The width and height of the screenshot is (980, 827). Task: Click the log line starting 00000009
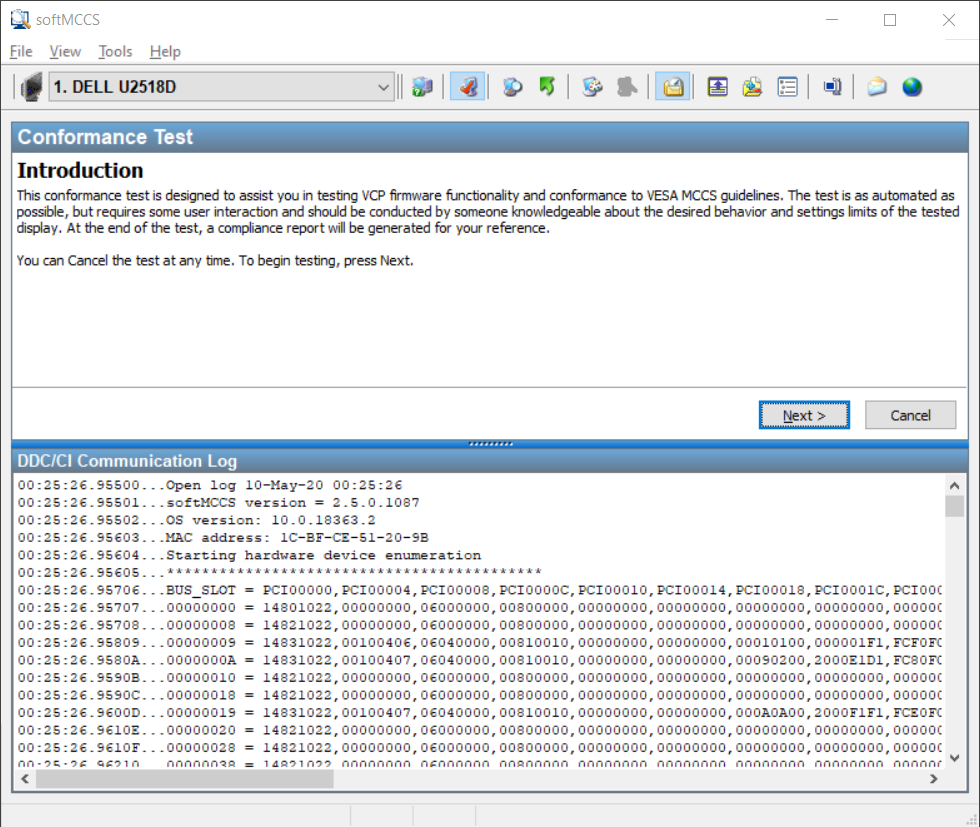click(479, 643)
